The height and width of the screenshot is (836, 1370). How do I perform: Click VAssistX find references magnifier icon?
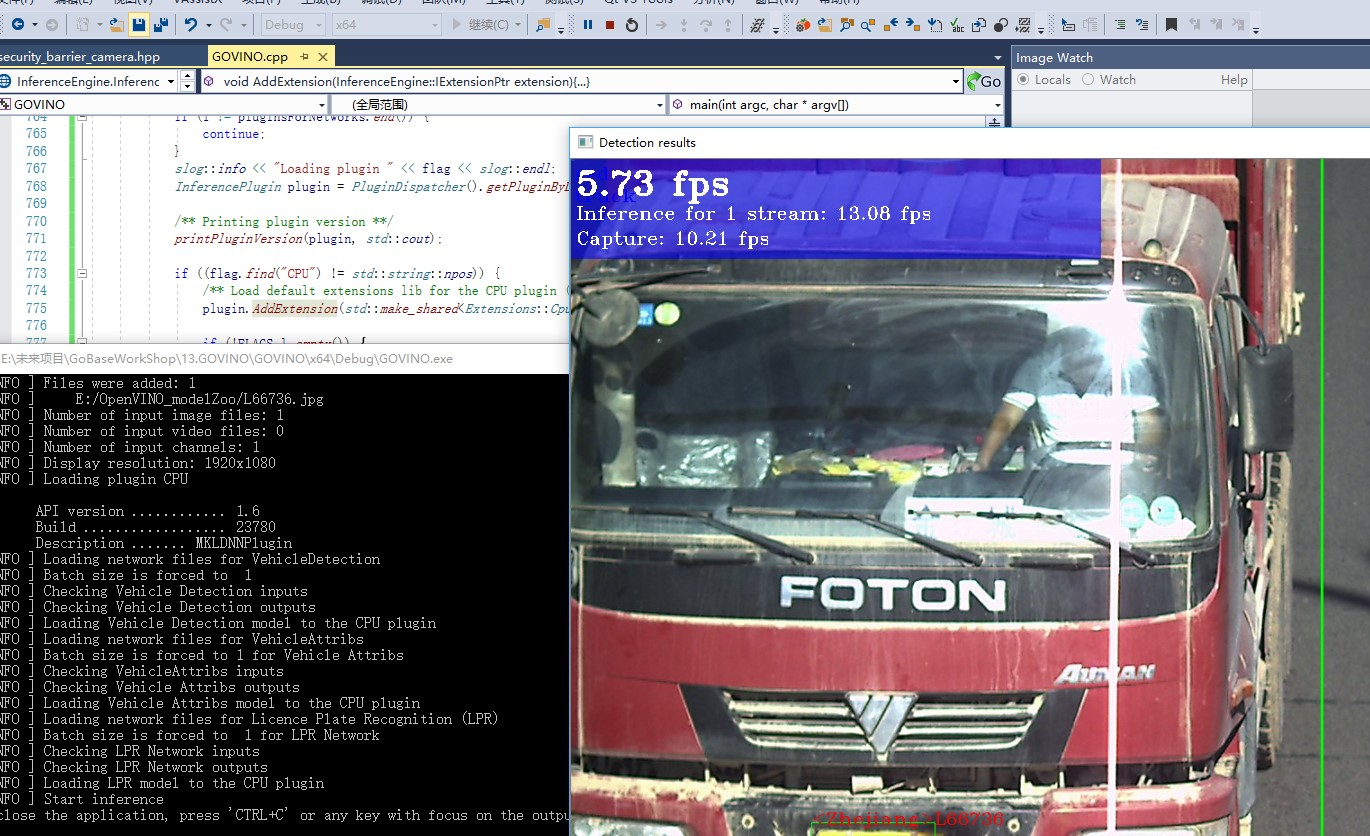[x=869, y=24]
